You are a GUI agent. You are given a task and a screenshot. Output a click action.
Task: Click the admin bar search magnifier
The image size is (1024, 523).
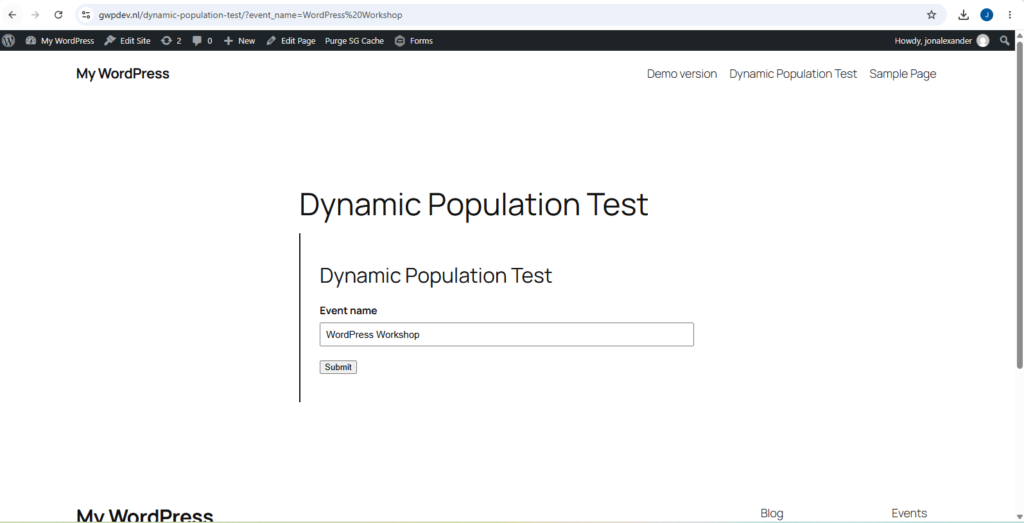[1004, 40]
